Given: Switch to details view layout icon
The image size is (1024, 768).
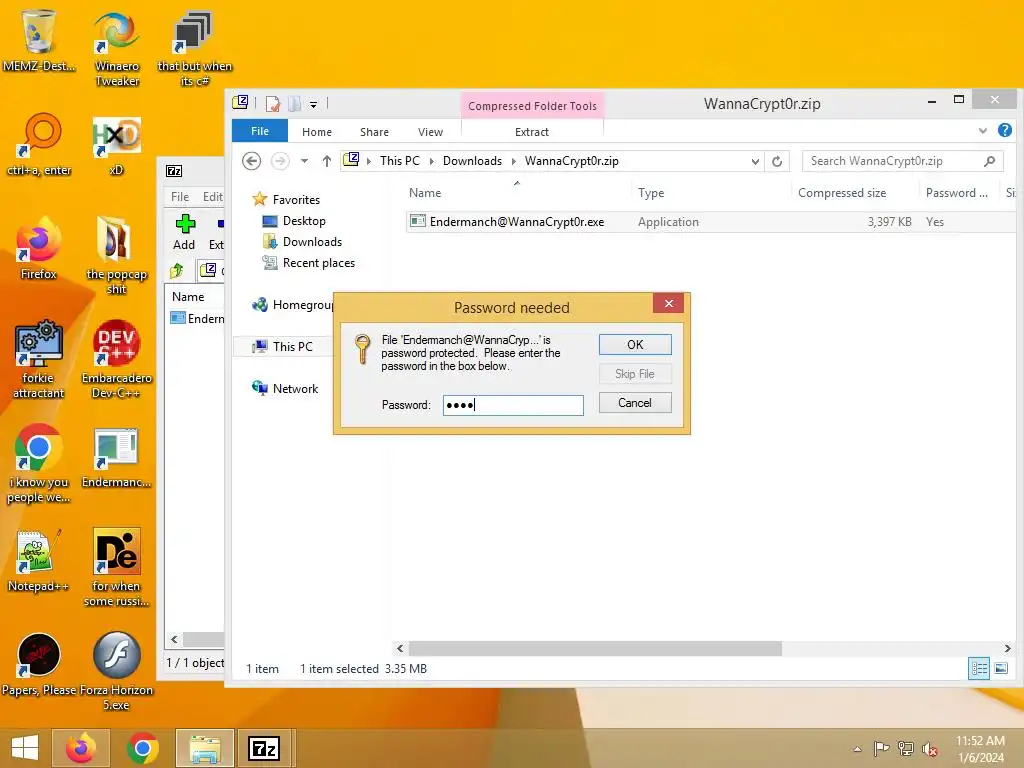Looking at the screenshot, I should pyautogui.click(x=978, y=669).
